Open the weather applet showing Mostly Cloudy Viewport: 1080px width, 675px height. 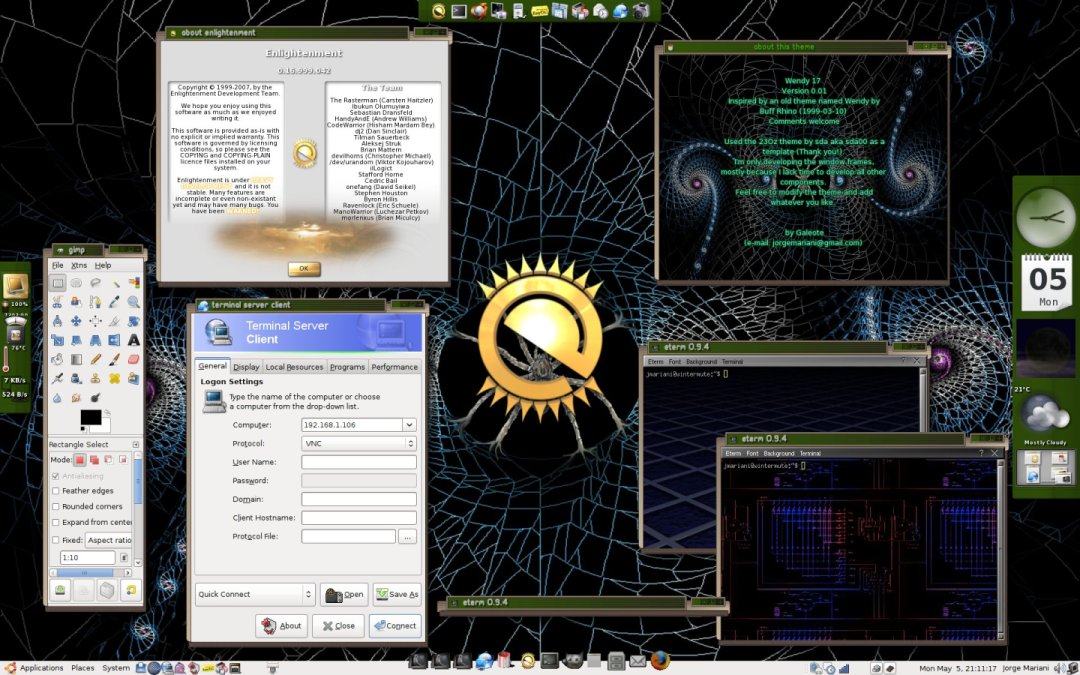(x=1045, y=415)
